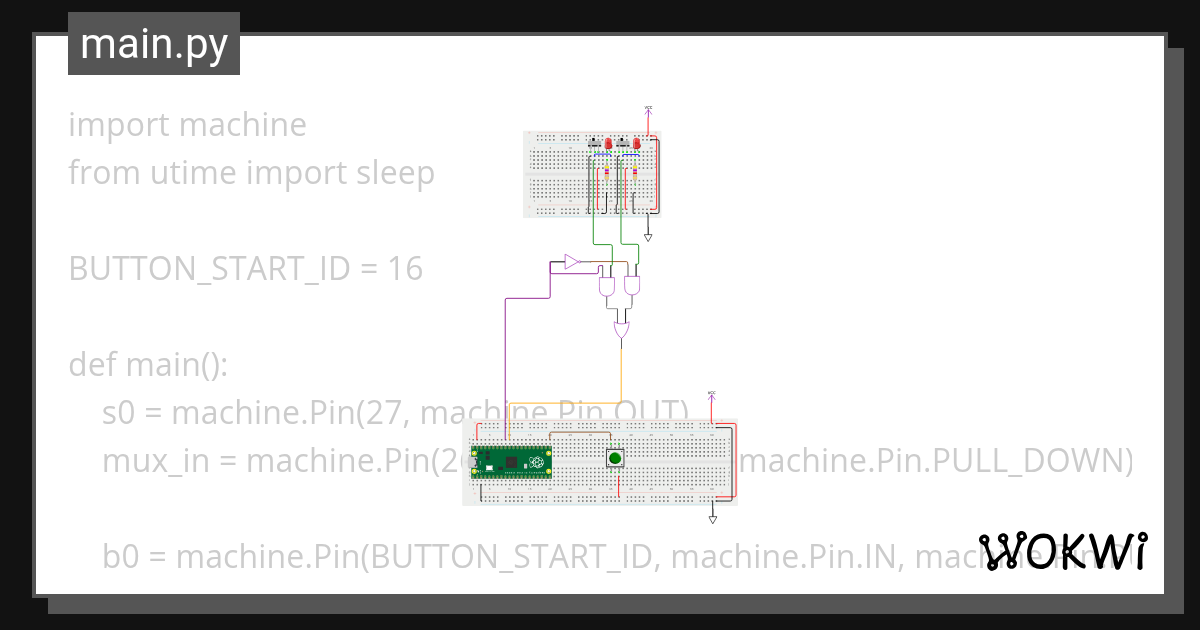1200x630 pixels.
Task: Select the Raspberry Pi Pico board
Action: pyautogui.click(x=510, y=461)
